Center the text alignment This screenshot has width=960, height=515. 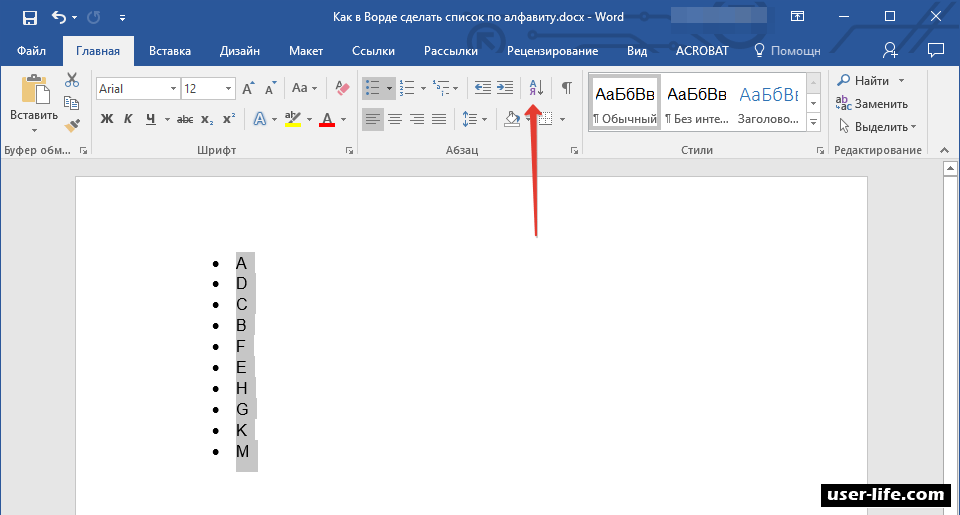tap(395, 119)
